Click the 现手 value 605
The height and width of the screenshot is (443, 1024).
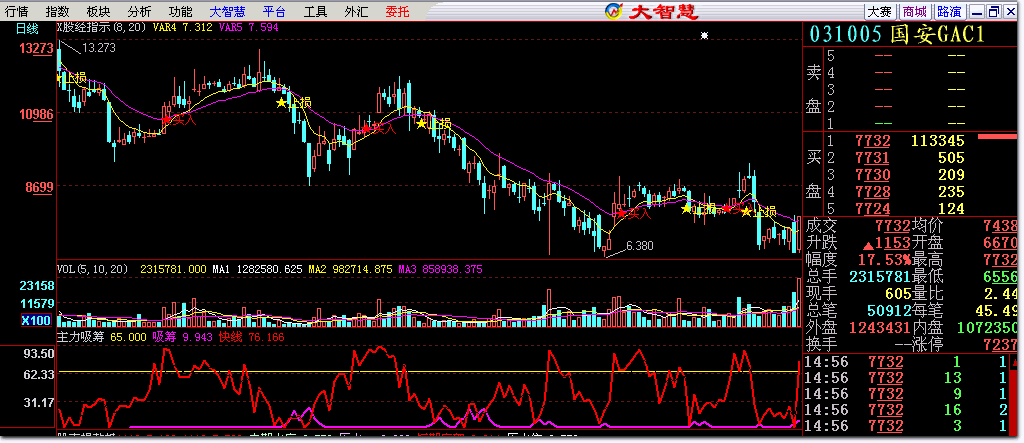coord(897,293)
